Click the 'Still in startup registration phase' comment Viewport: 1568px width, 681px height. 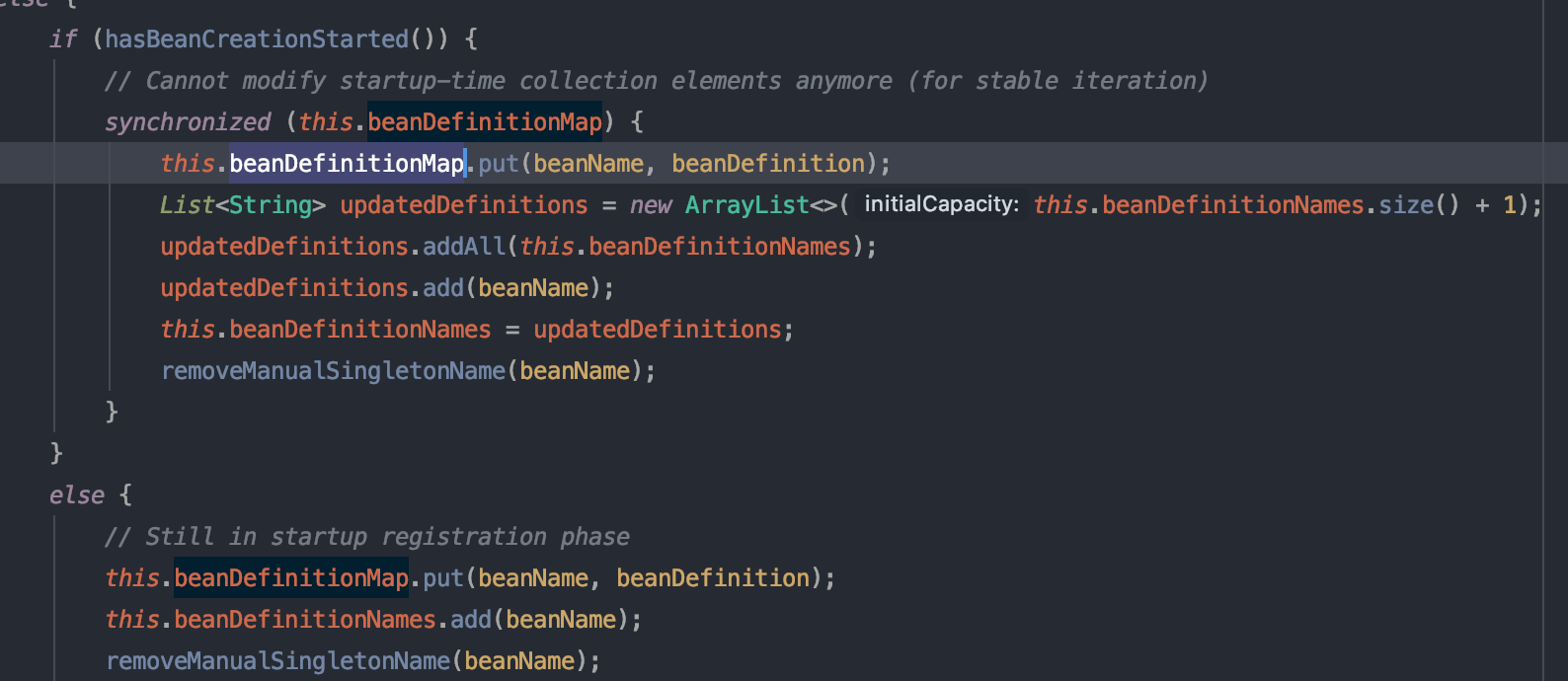(367, 537)
